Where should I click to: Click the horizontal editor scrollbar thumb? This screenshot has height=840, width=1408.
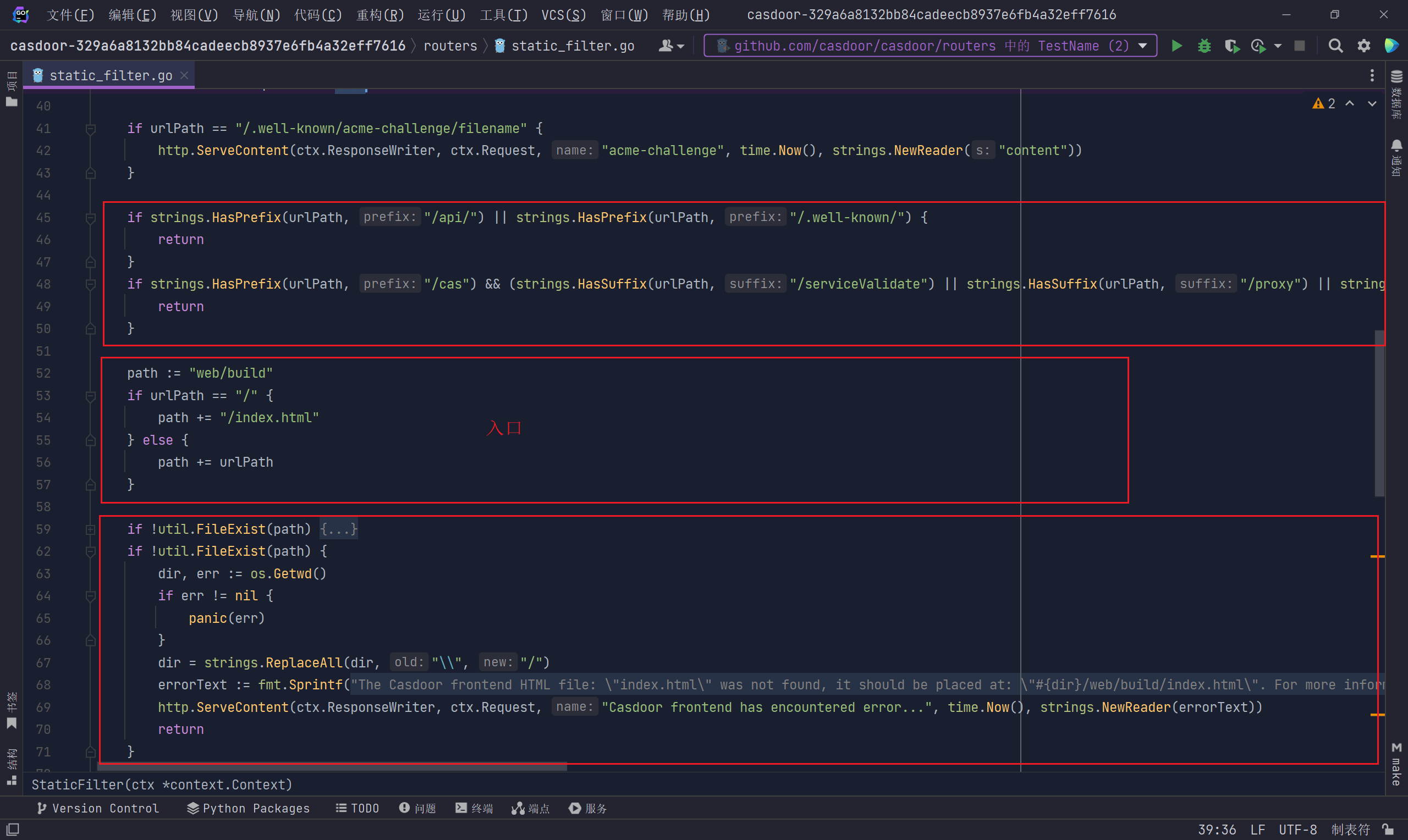[332, 767]
